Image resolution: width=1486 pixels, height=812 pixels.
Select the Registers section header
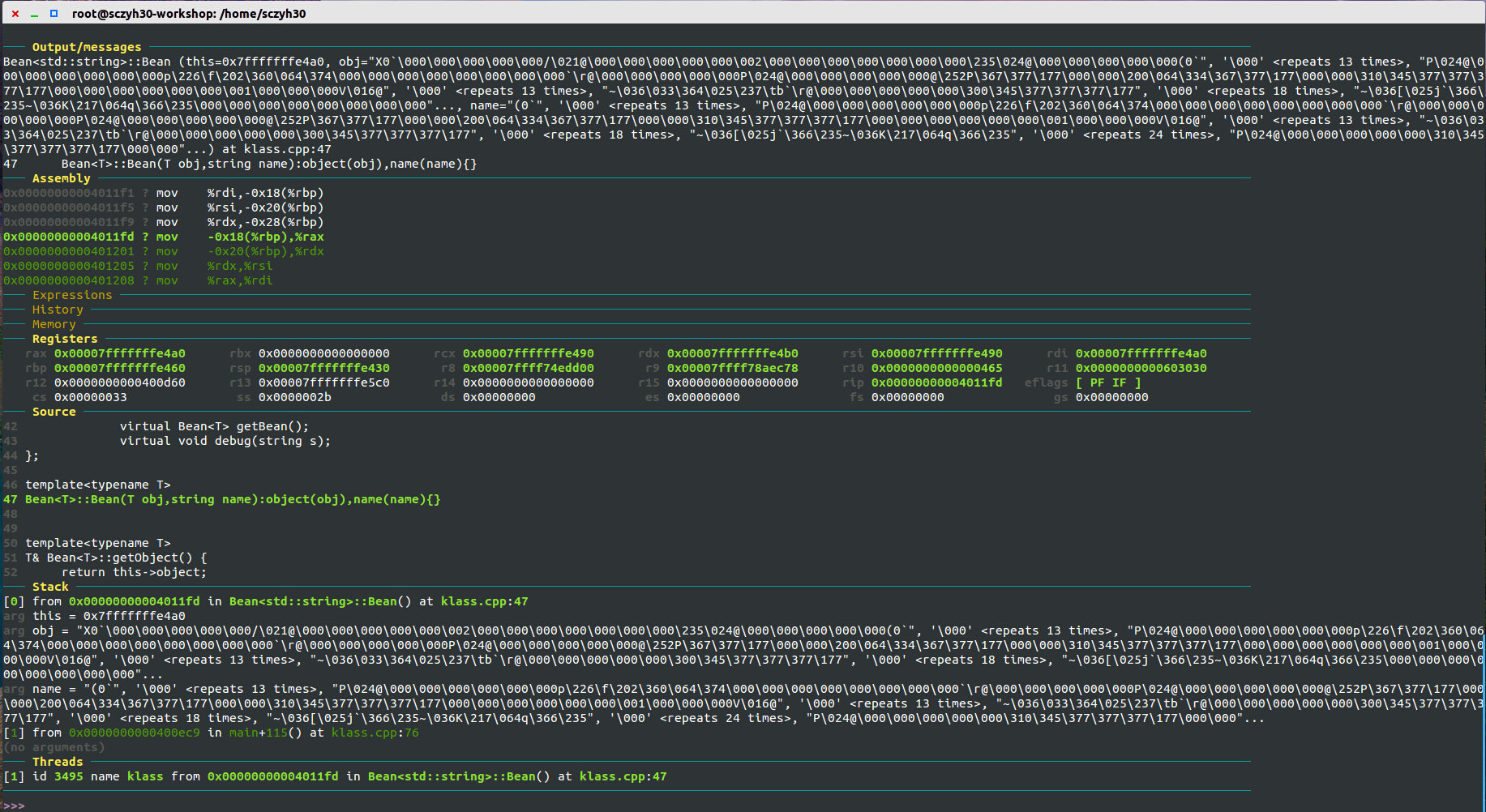[65, 339]
